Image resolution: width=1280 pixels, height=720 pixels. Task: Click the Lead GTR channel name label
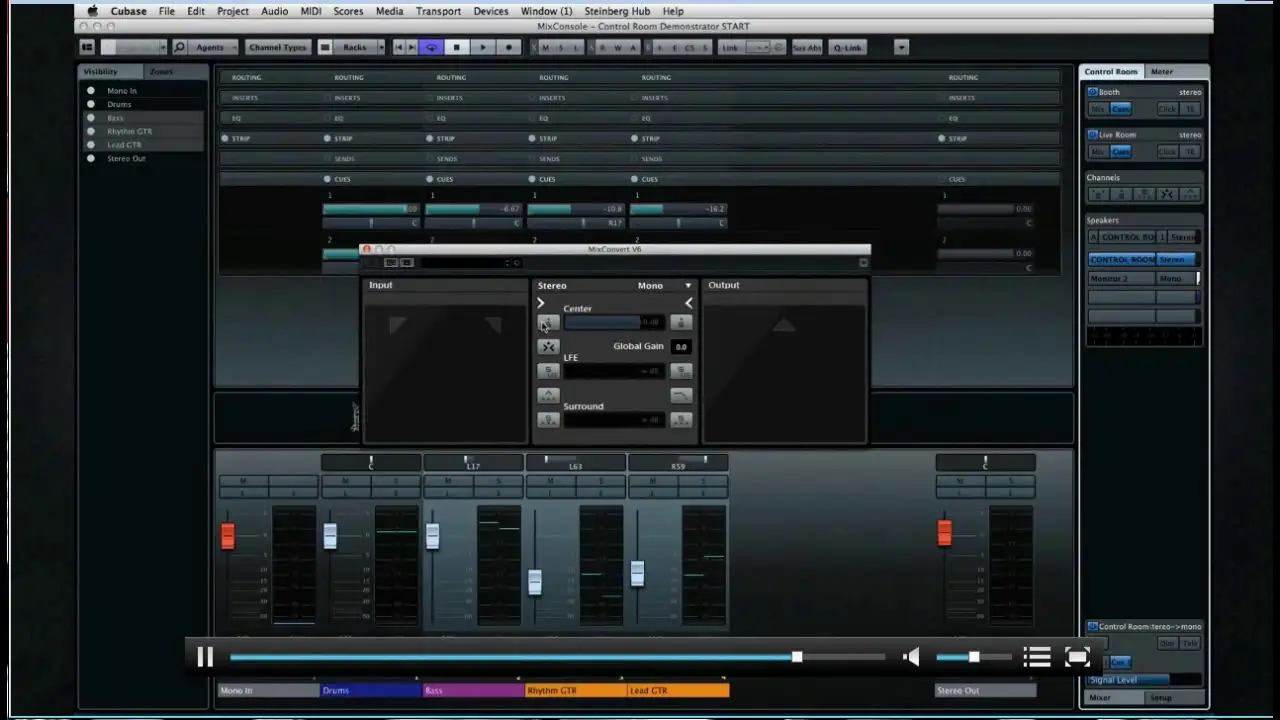pyautogui.click(x=678, y=691)
